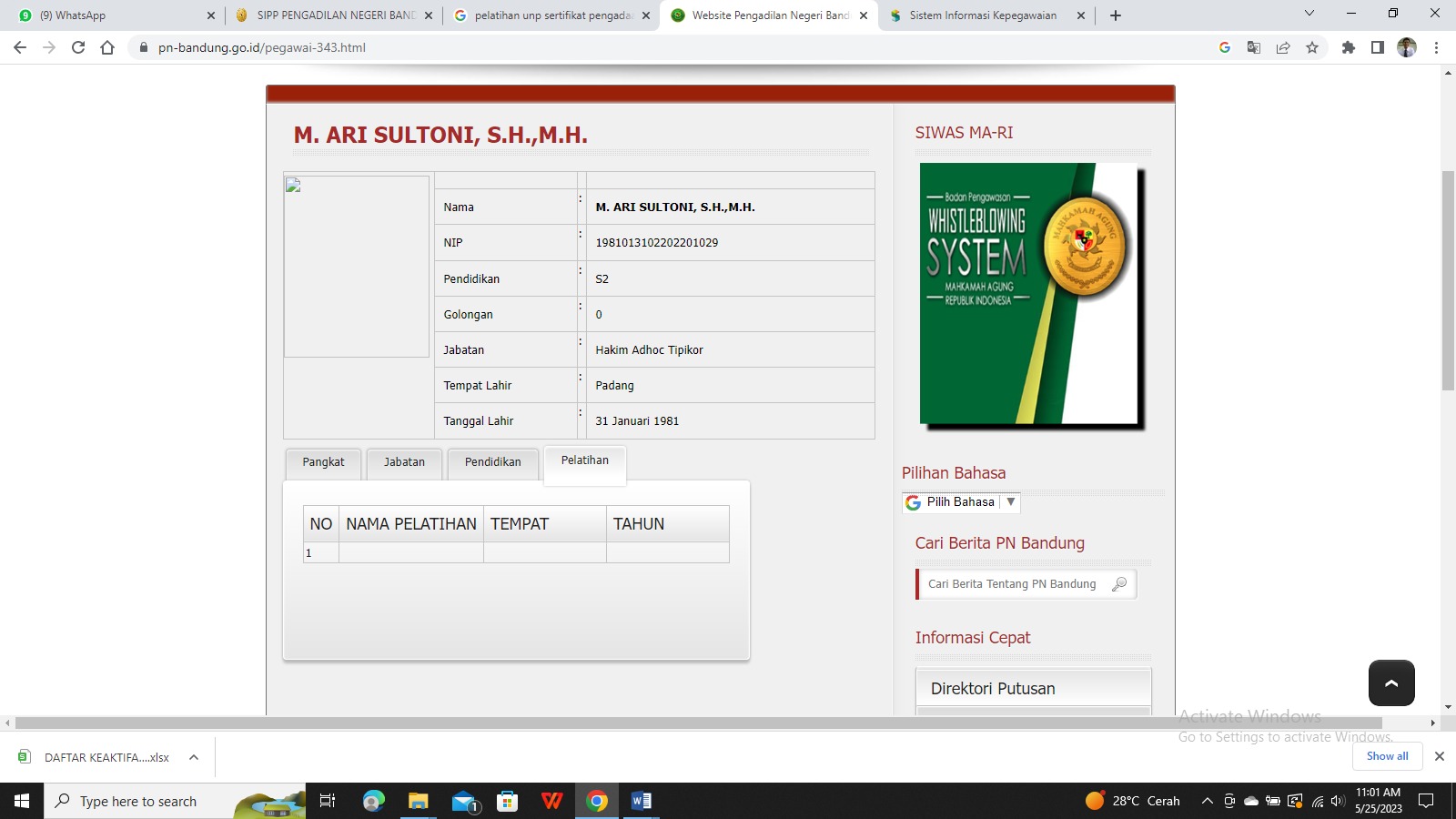Go to browser home page
This screenshot has height=819, width=1456.
point(107,47)
